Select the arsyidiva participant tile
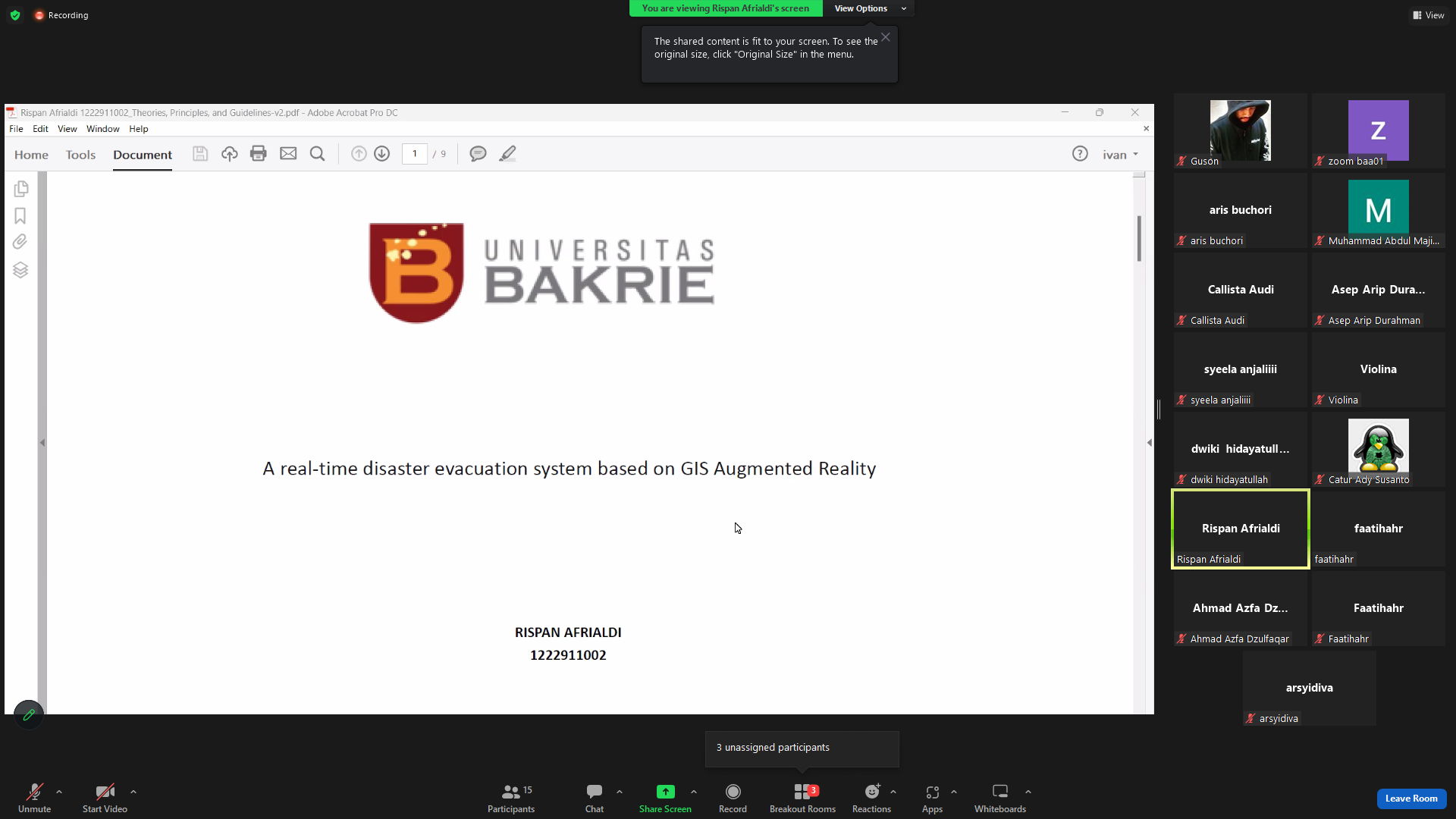 click(1310, 688)
